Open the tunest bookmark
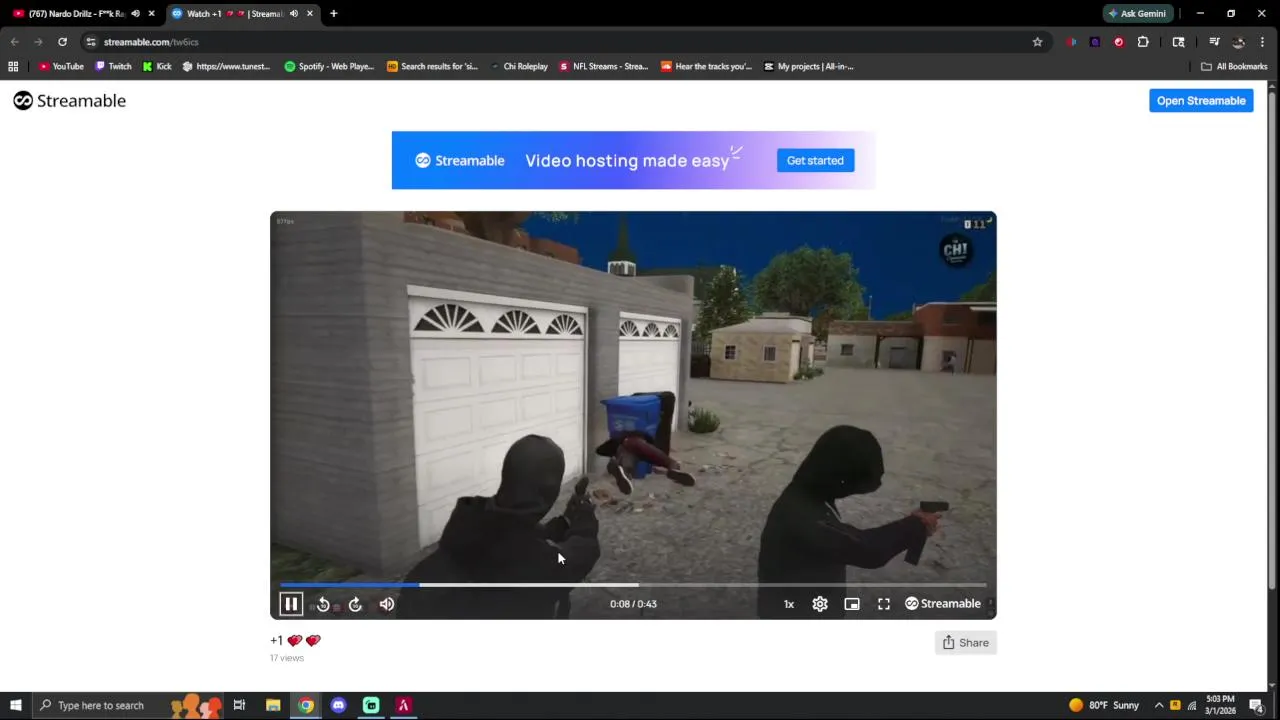The height and width of the screenshot is (720, 1280). coord(226,66)
